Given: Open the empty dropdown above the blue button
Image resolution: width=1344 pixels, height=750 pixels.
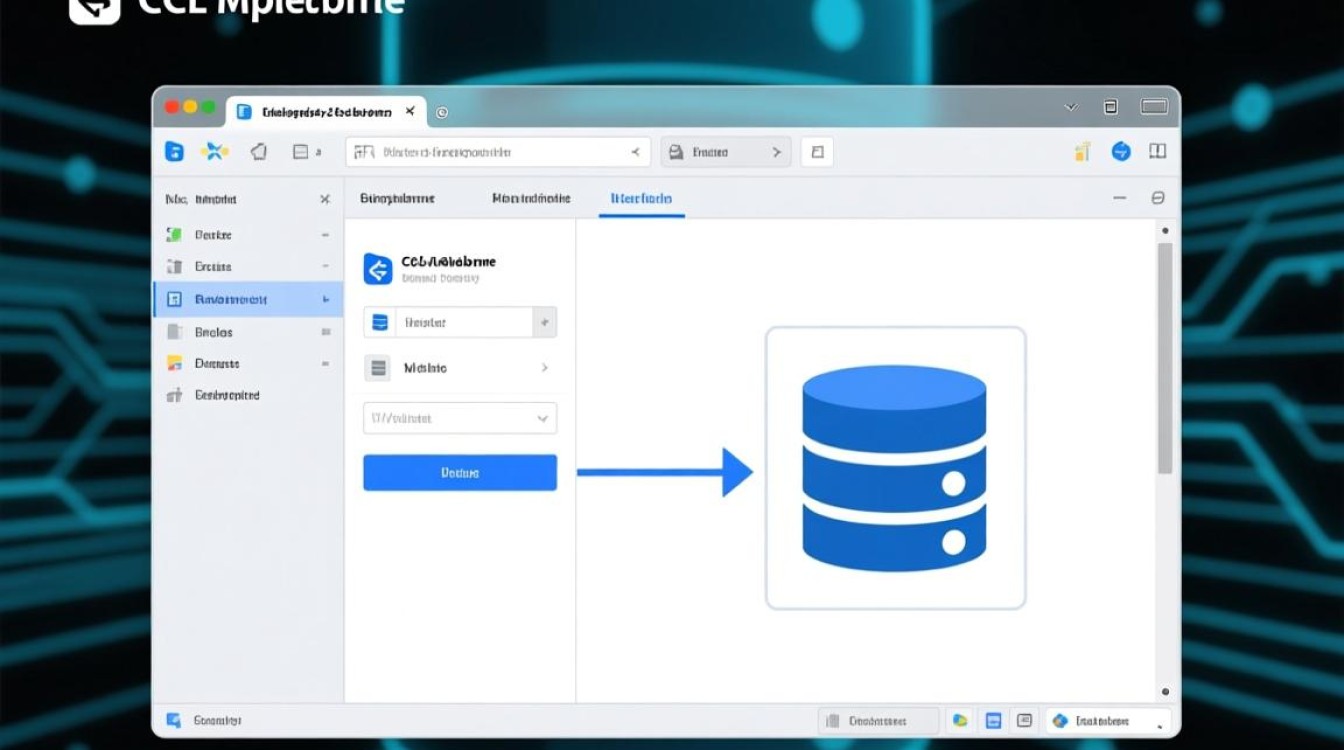Looking at the screenshot, I should click(459, 418).
